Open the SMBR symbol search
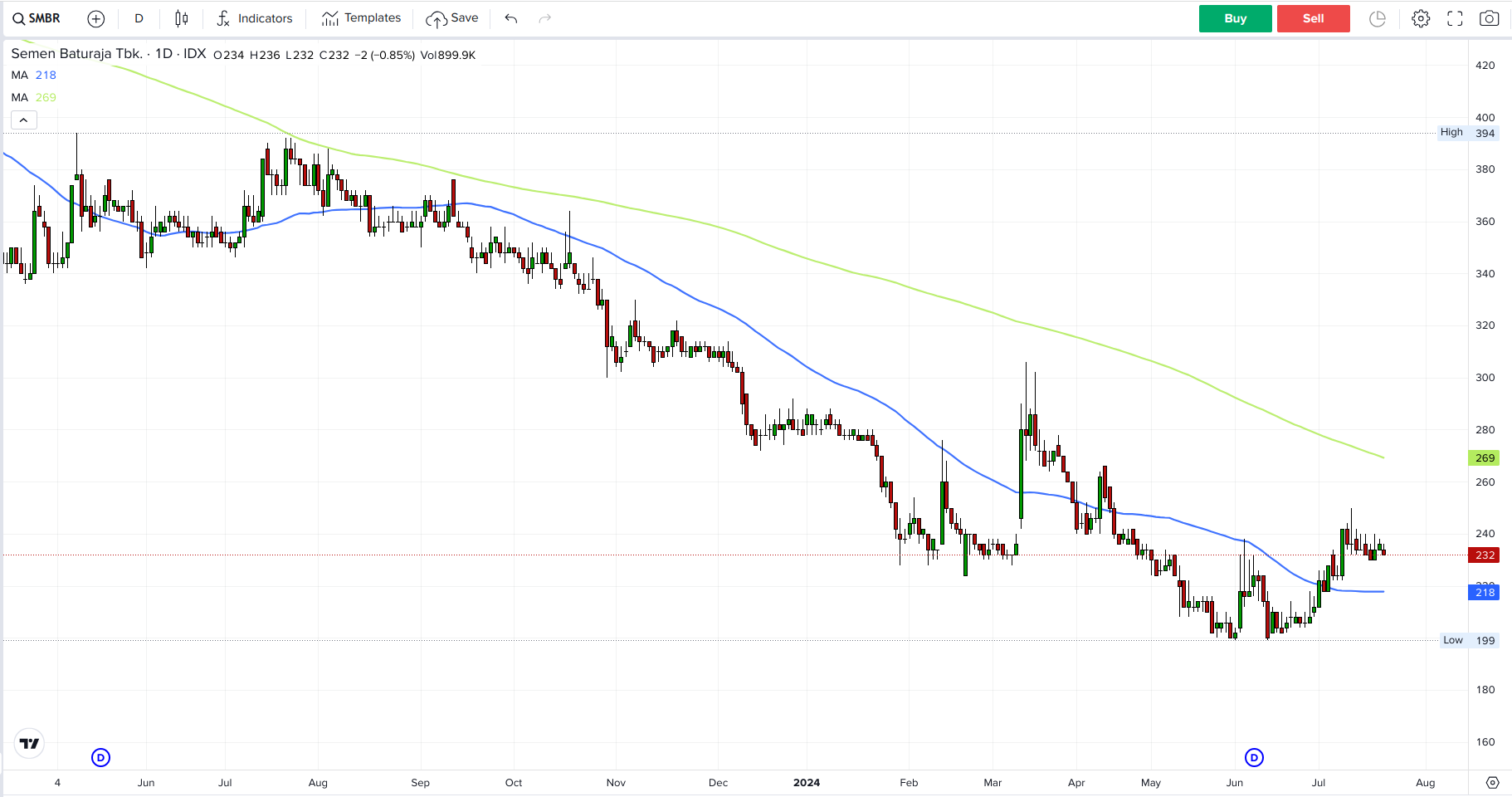 click(37, 18)
